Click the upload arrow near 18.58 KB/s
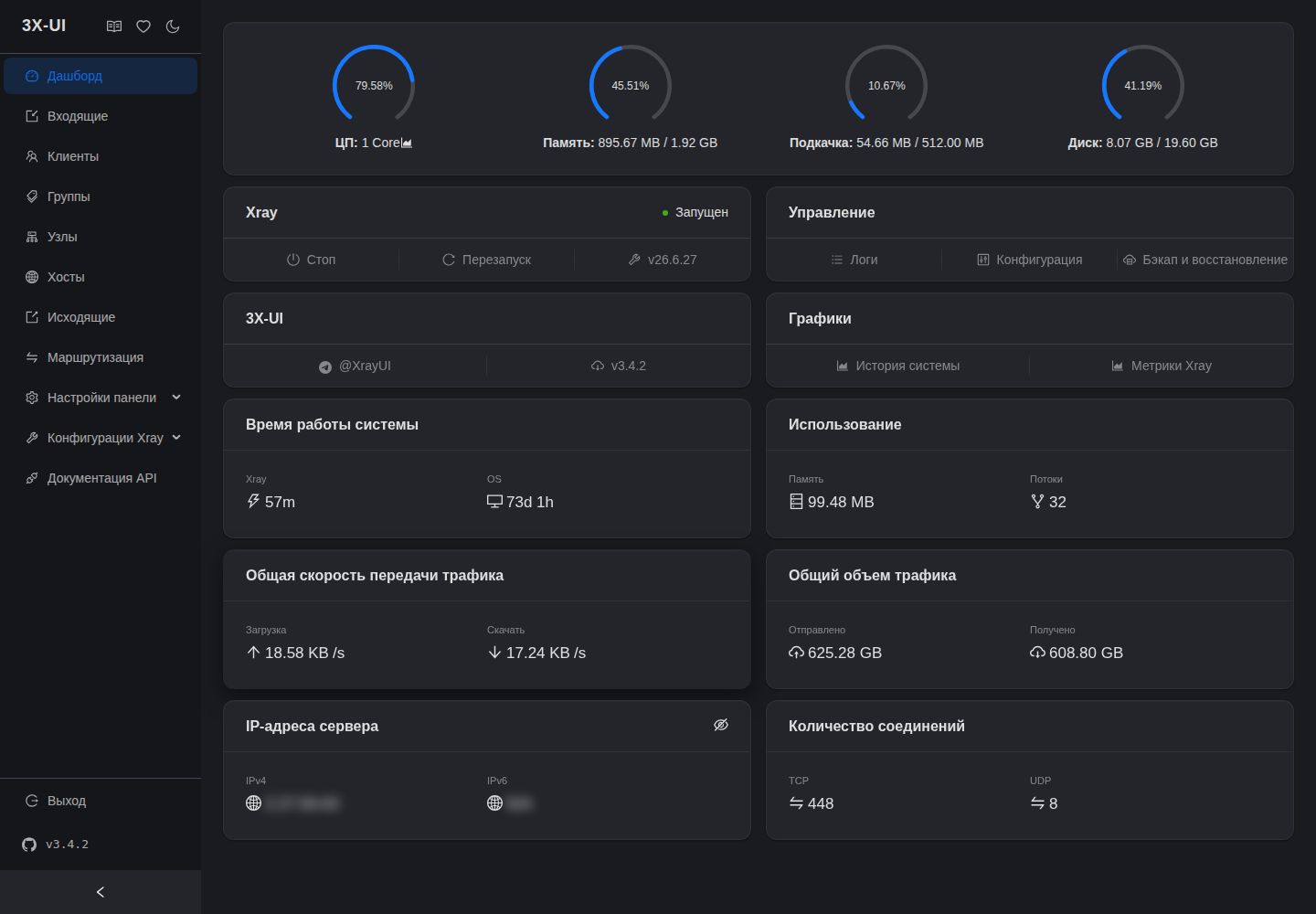Image resolution: width=1316 pixels, height=914 pixels. pos(254,653)
